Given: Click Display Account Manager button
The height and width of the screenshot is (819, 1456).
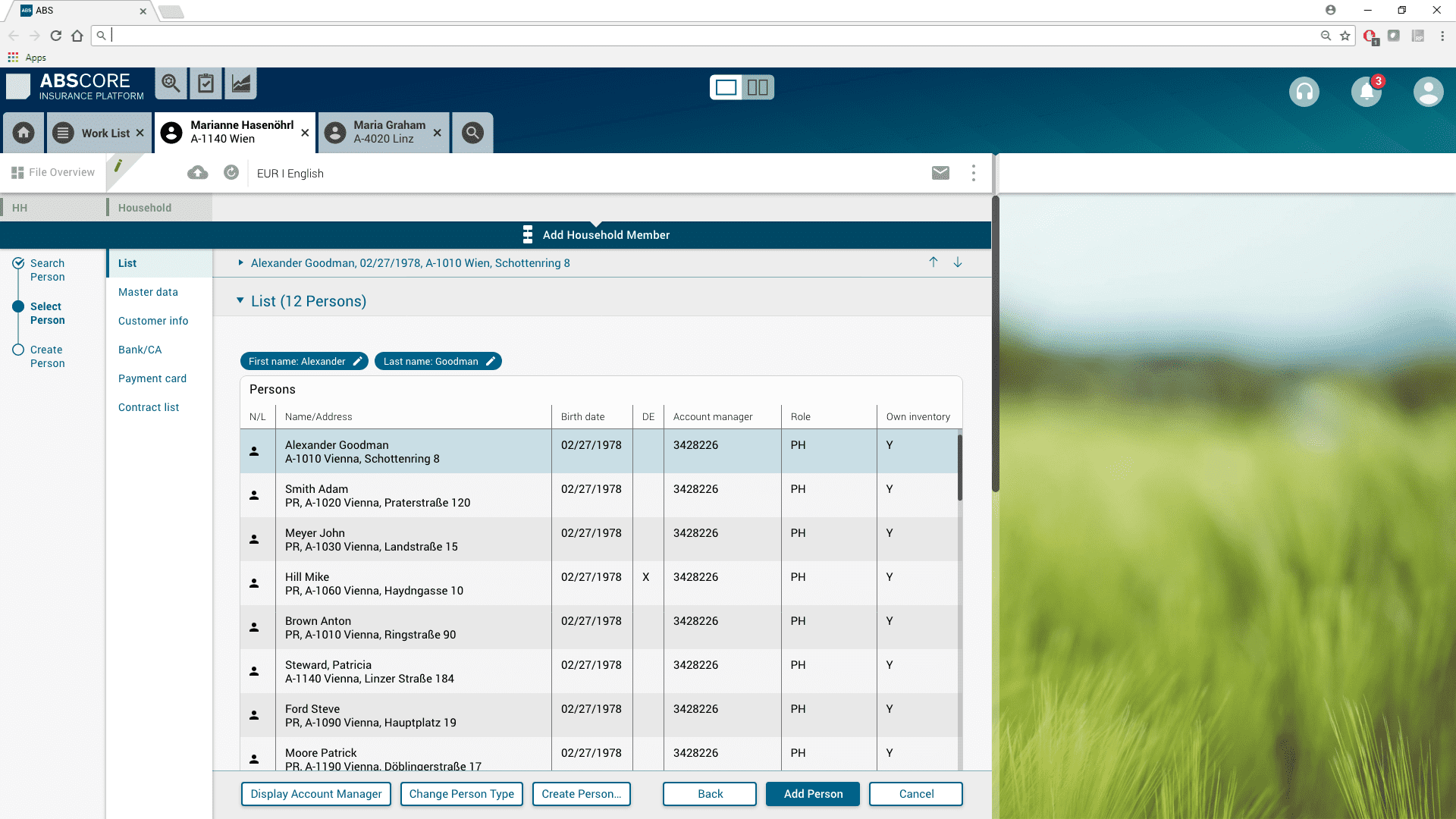Looking at the screenshot, I should [x=316, y=794].
